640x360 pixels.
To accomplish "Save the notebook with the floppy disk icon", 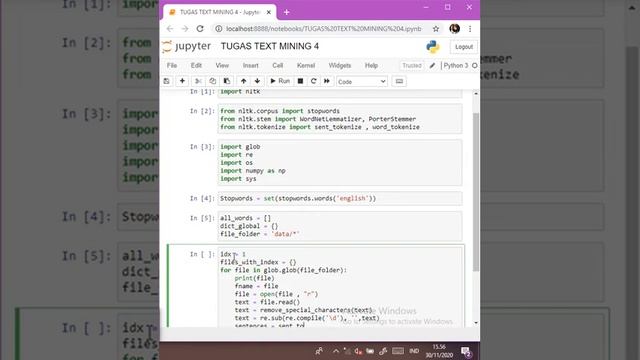I will coord(167,81).
